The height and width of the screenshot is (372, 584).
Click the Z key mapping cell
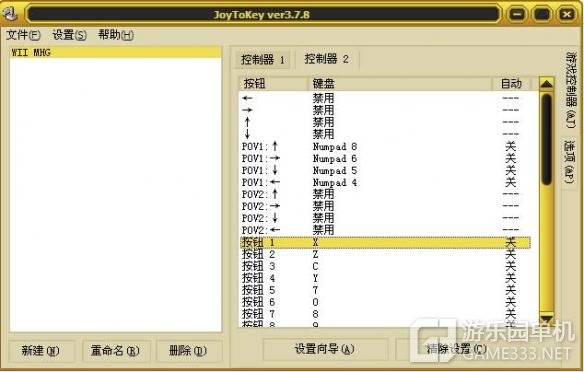tap(315, 254)
